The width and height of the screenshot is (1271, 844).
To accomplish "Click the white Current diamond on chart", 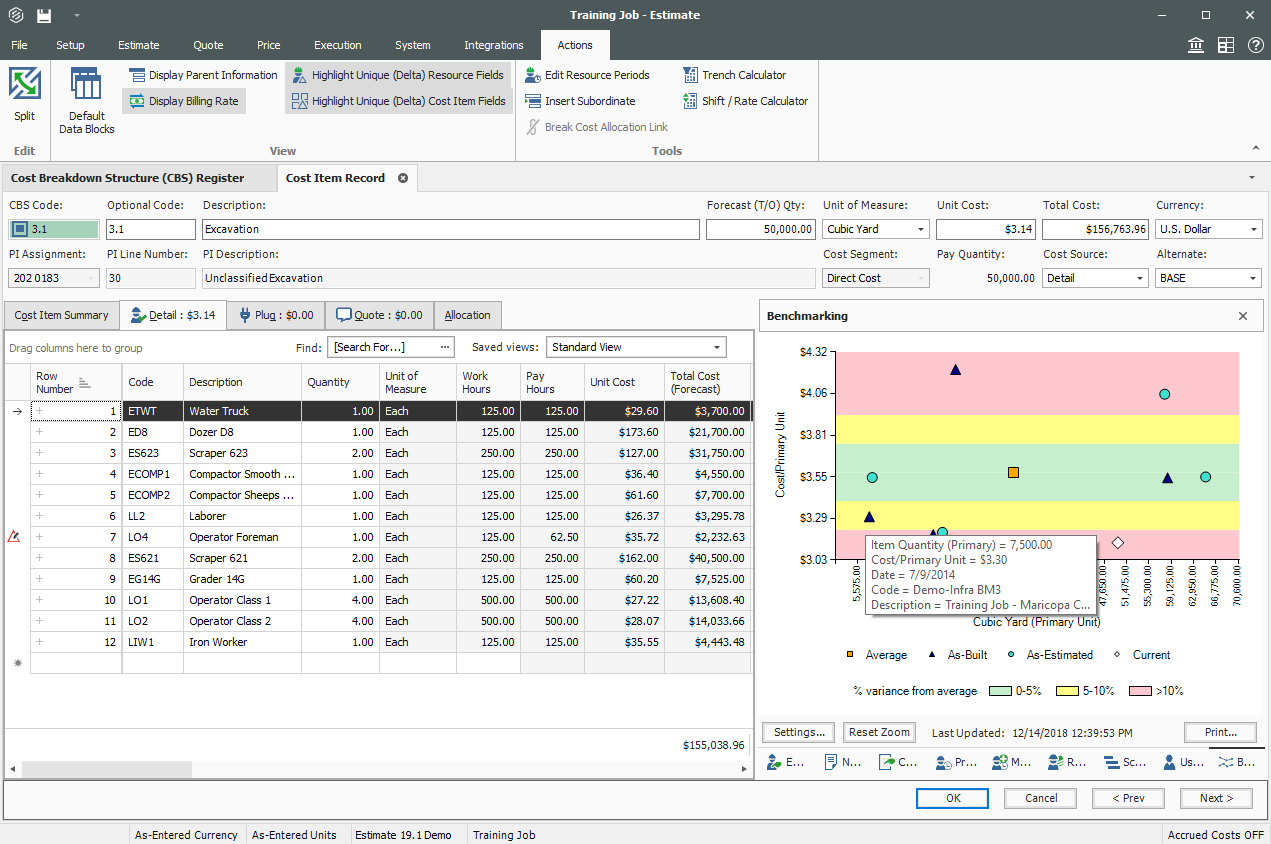I will pos(1118,543).
